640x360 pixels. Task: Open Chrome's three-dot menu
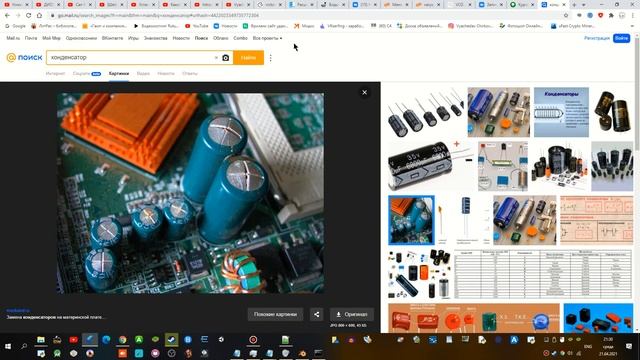(633, 15)
